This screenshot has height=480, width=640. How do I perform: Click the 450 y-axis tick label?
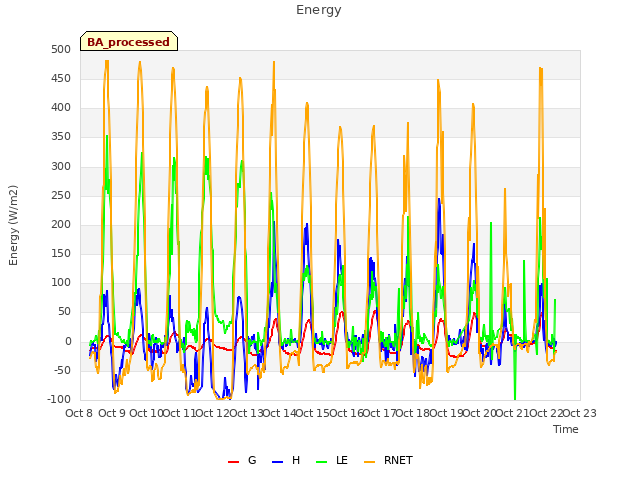61,78
